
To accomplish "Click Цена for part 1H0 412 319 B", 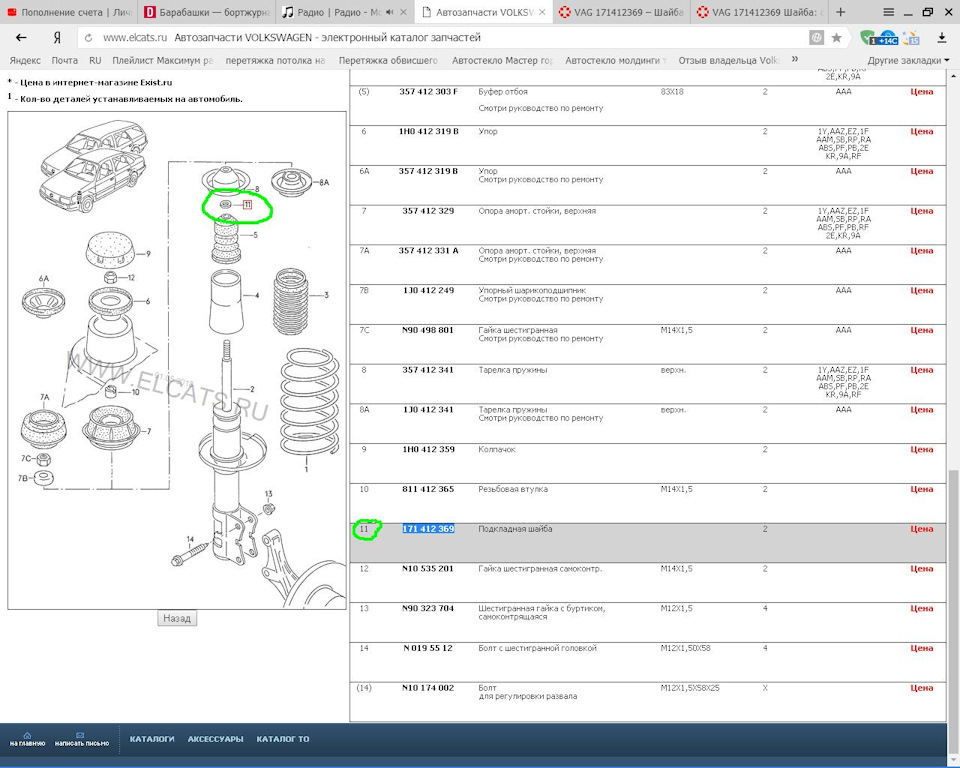I will 921,132.
